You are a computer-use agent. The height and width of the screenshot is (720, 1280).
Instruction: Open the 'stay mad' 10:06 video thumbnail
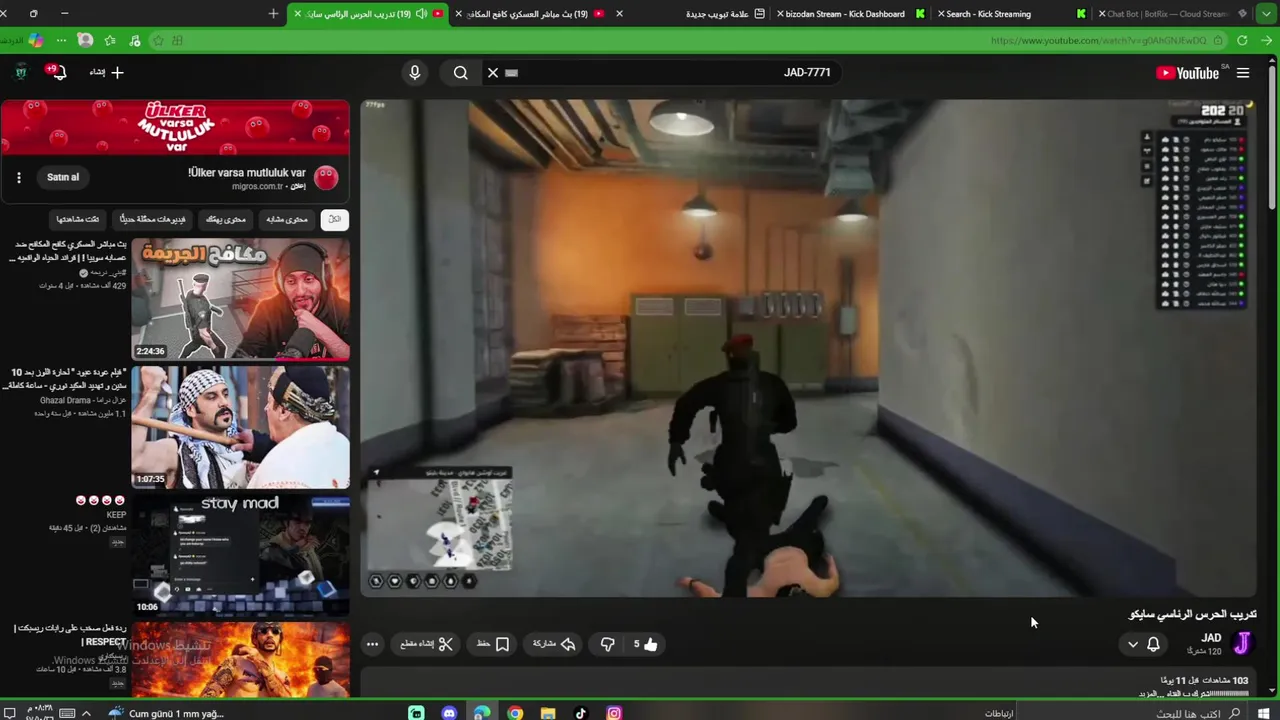click(240, 555)
